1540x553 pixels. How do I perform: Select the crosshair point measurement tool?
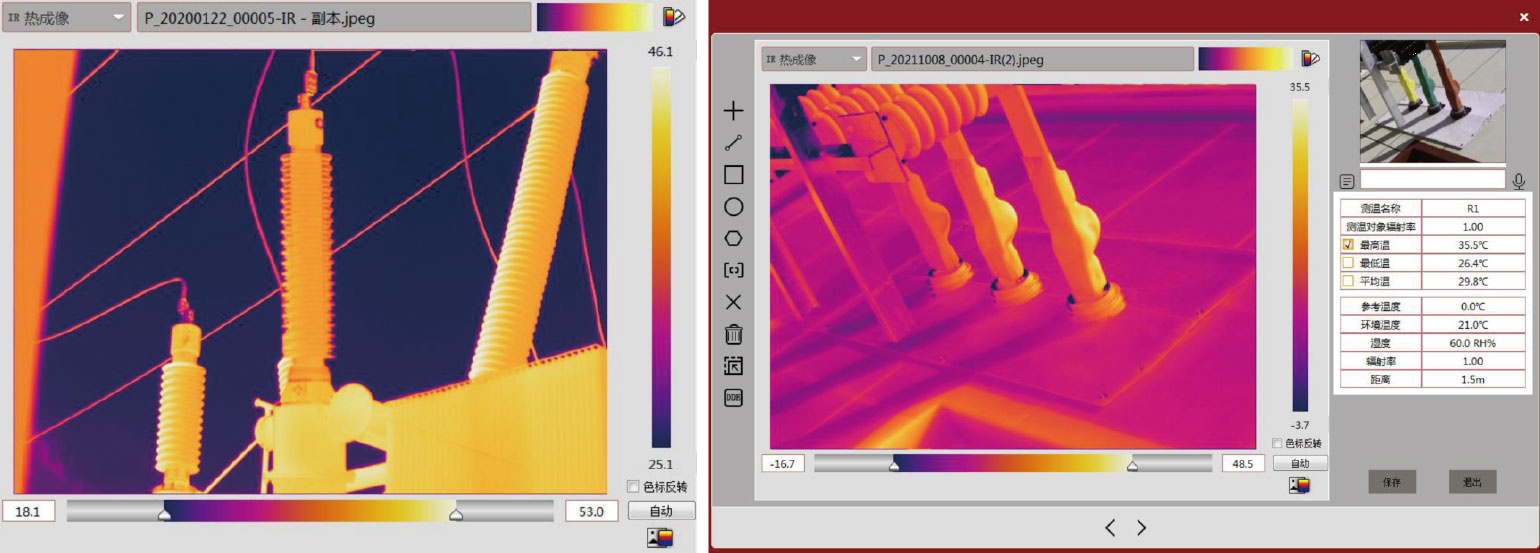coord(733,111)
